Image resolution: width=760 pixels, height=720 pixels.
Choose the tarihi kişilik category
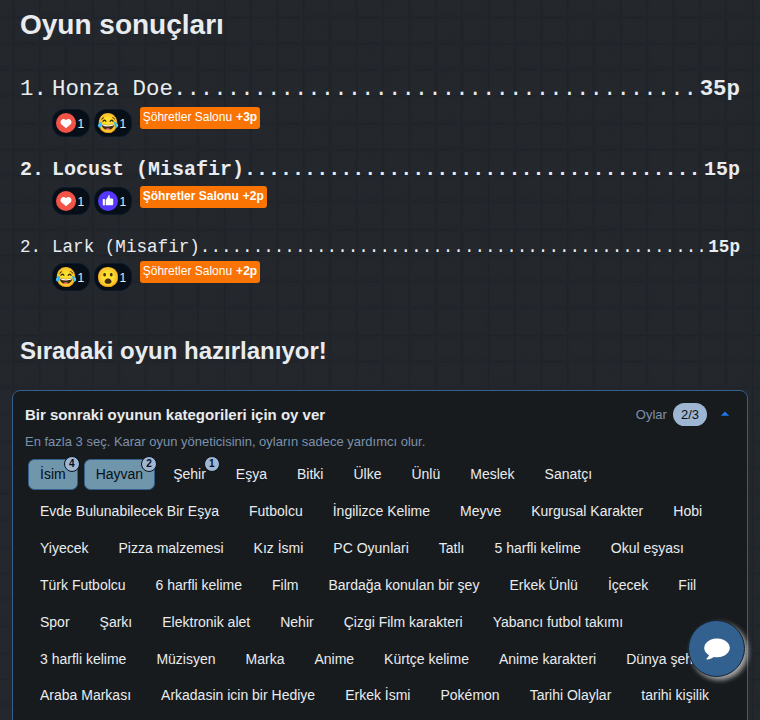[675, 695]
